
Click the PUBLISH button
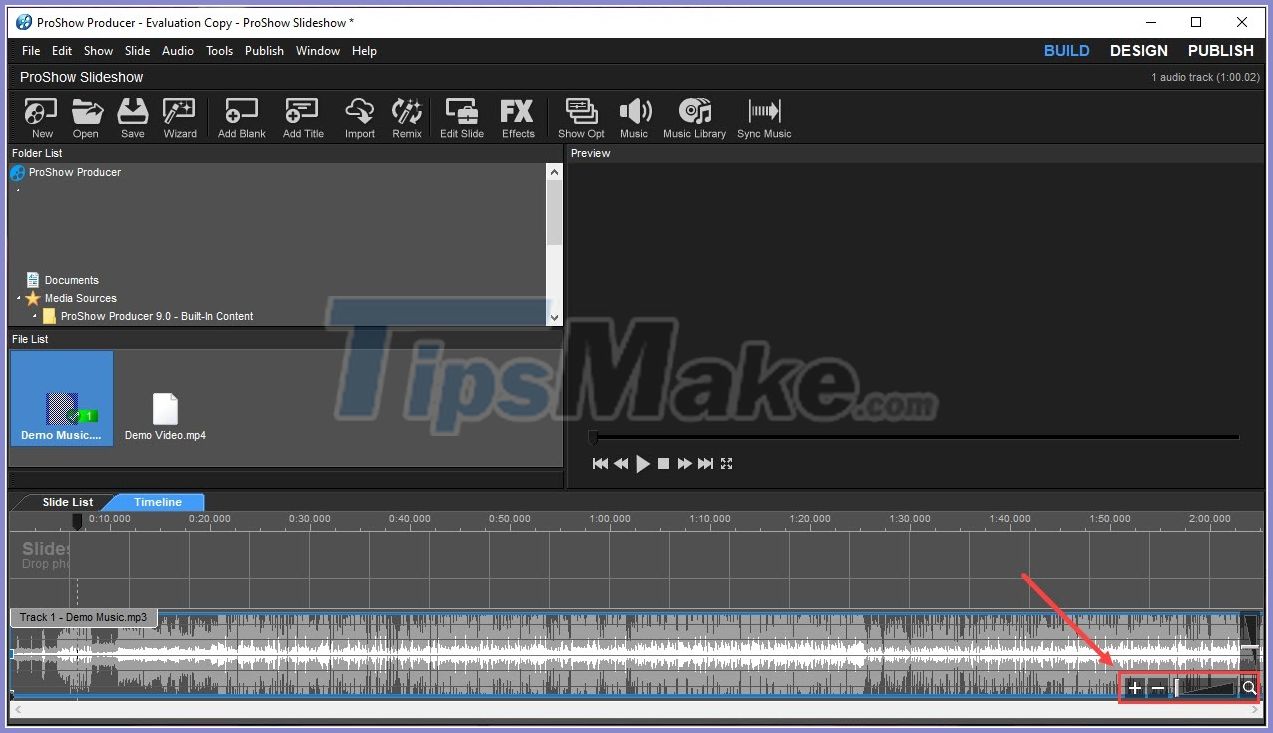(1219, 50)
